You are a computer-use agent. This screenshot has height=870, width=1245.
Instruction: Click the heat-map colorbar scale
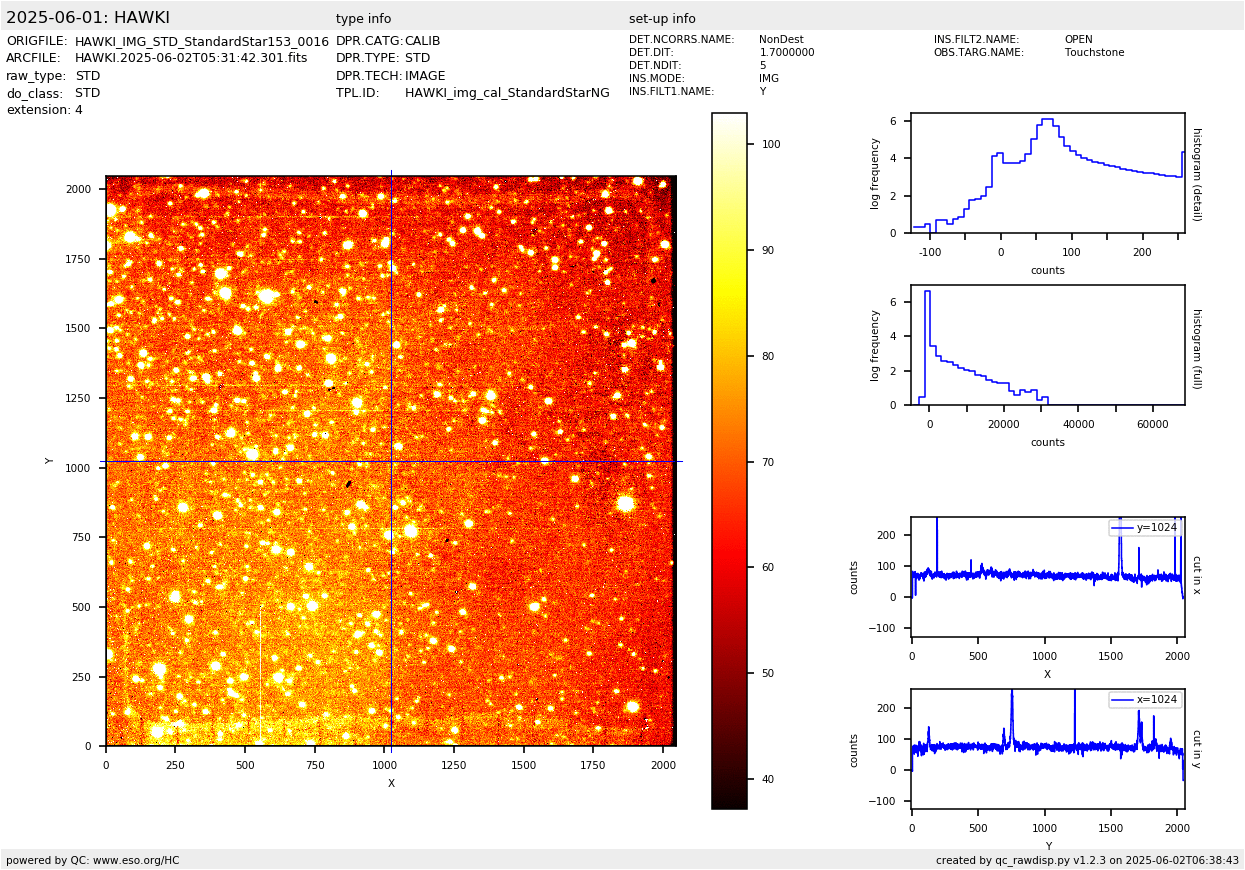(x=729, y=460)
